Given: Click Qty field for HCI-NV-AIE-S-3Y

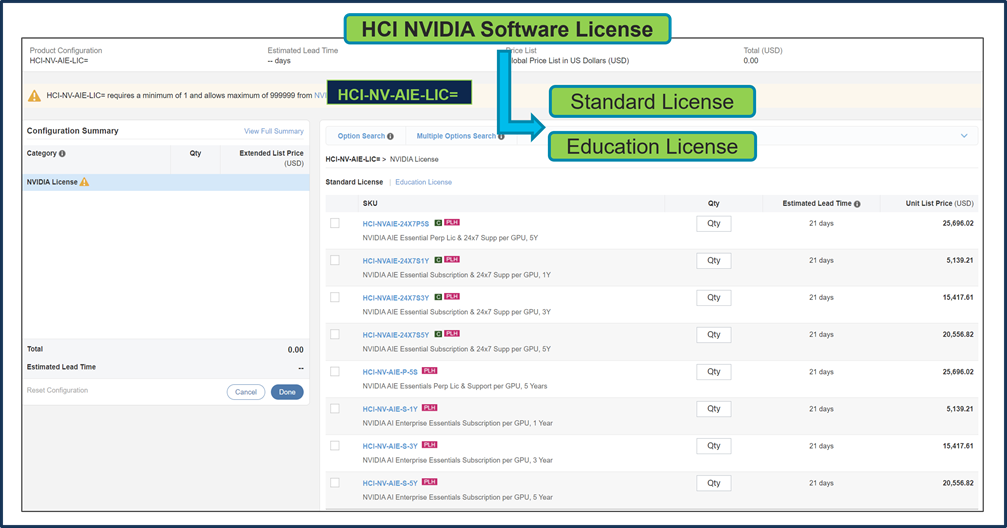Looking at the screenshot, I should tap(714, 446).
